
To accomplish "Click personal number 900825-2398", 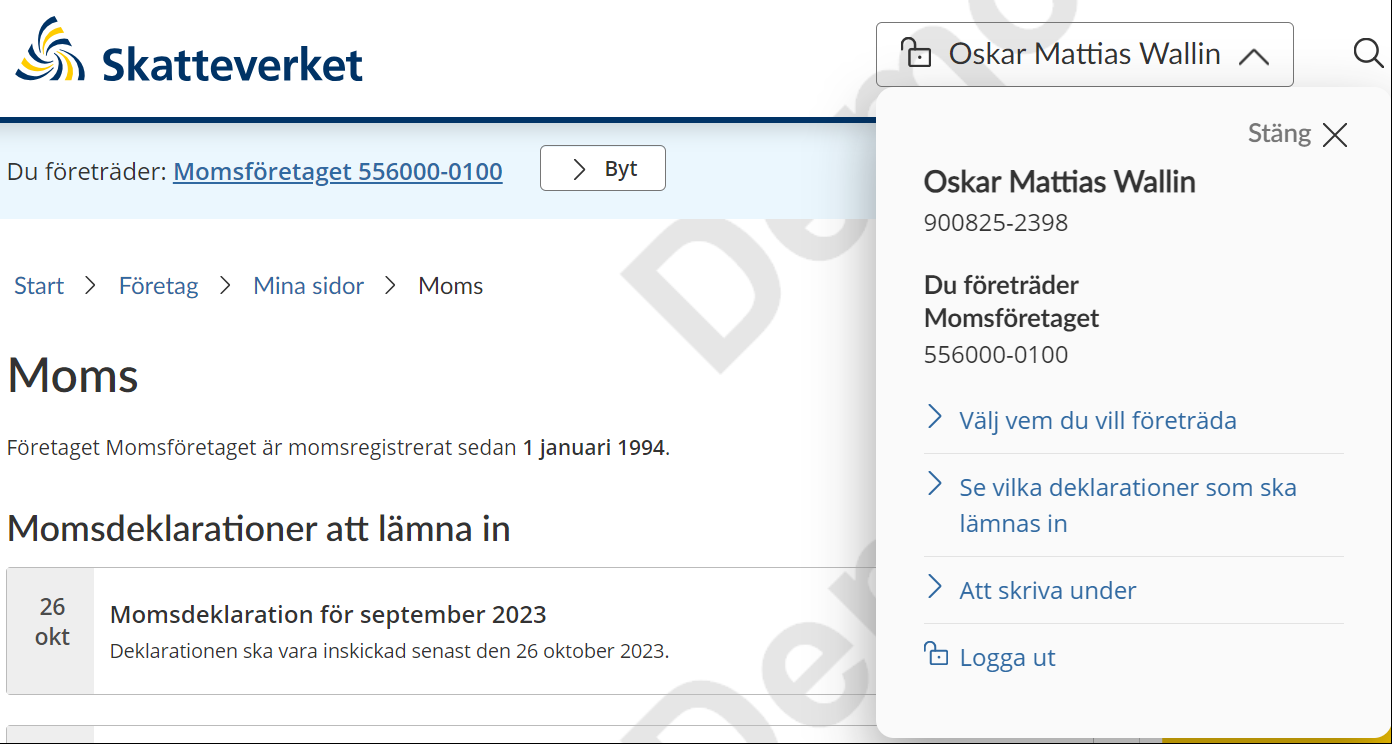I will point(996,222).
